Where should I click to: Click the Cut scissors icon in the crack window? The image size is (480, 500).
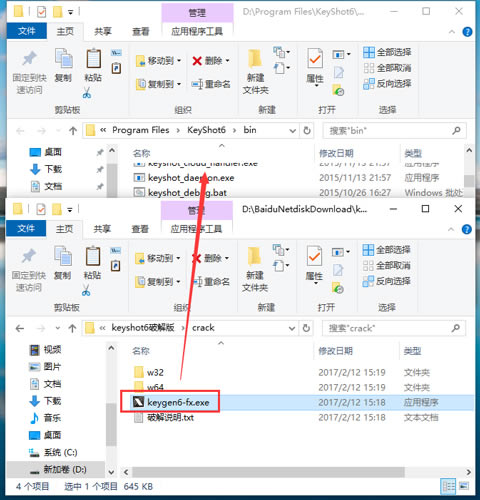pos(86,290)
